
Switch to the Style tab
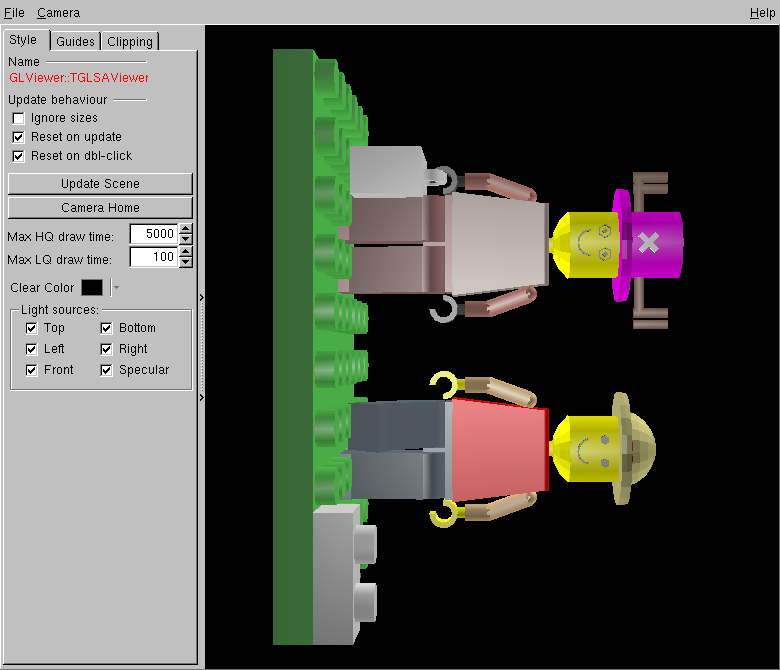(x=24, y=40)
